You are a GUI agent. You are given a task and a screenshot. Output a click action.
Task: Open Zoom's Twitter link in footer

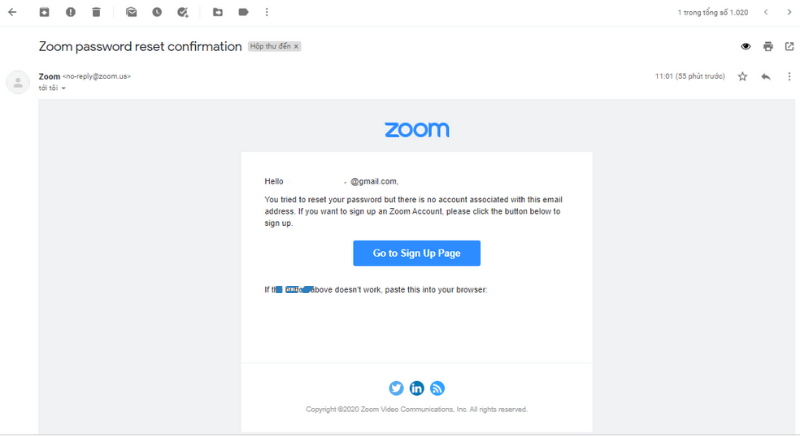396,388
